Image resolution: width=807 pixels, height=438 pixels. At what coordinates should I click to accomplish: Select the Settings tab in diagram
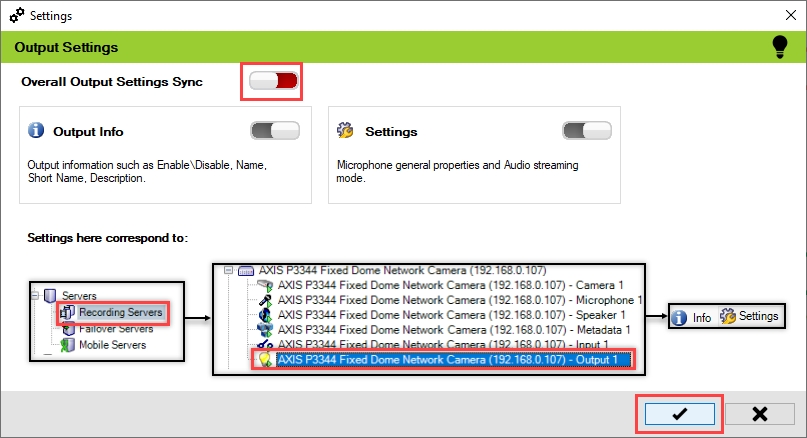pos(748,317)
